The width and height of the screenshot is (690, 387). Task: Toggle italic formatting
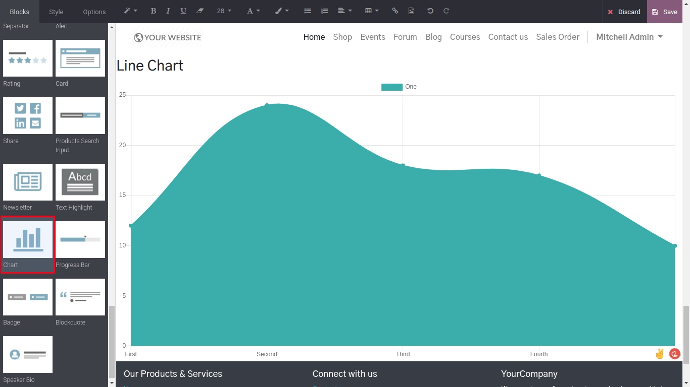pos(168,11)
